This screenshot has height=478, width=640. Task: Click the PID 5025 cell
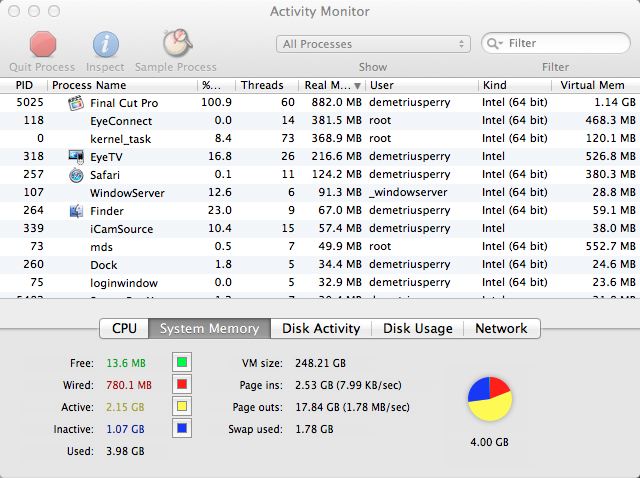coord(30,102)
